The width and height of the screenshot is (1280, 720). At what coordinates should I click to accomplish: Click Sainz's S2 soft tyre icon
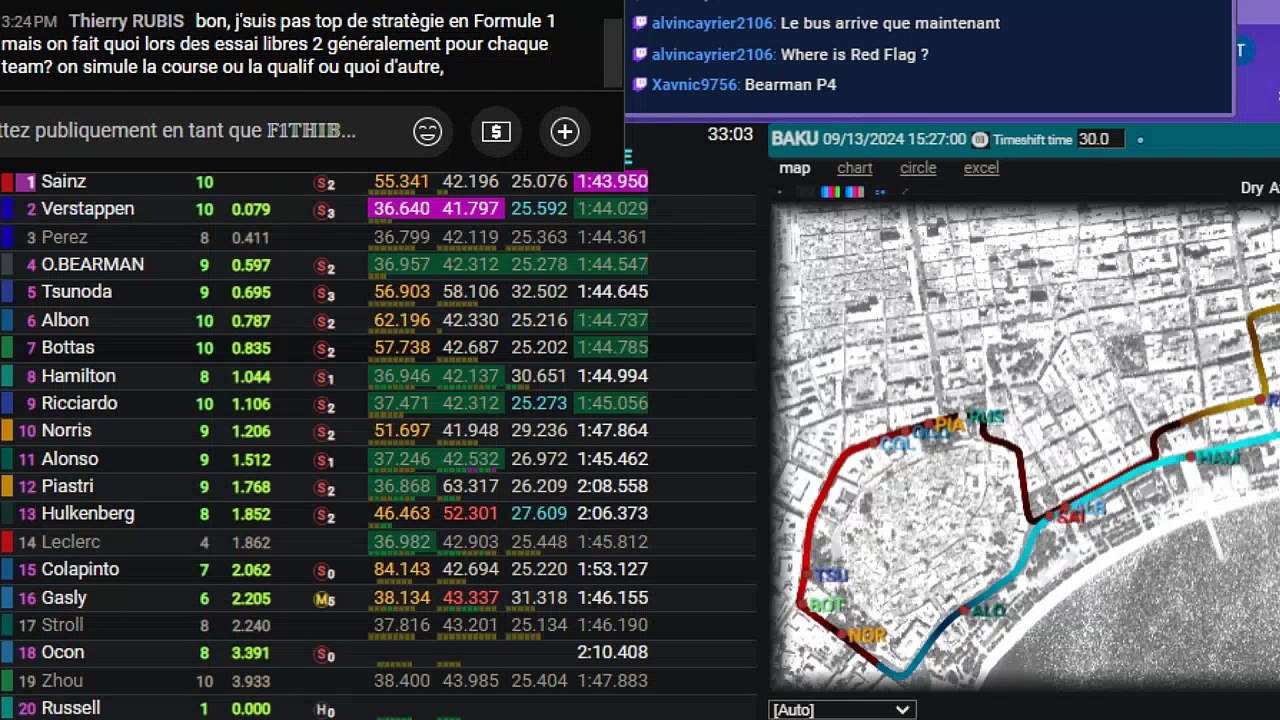tap(325, 183)
